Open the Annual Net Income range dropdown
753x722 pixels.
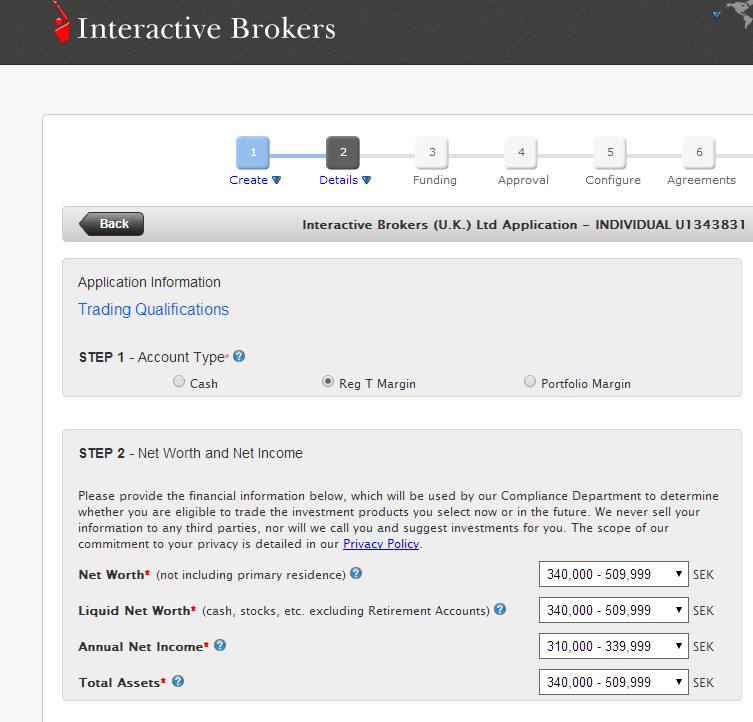pos(614,646)
